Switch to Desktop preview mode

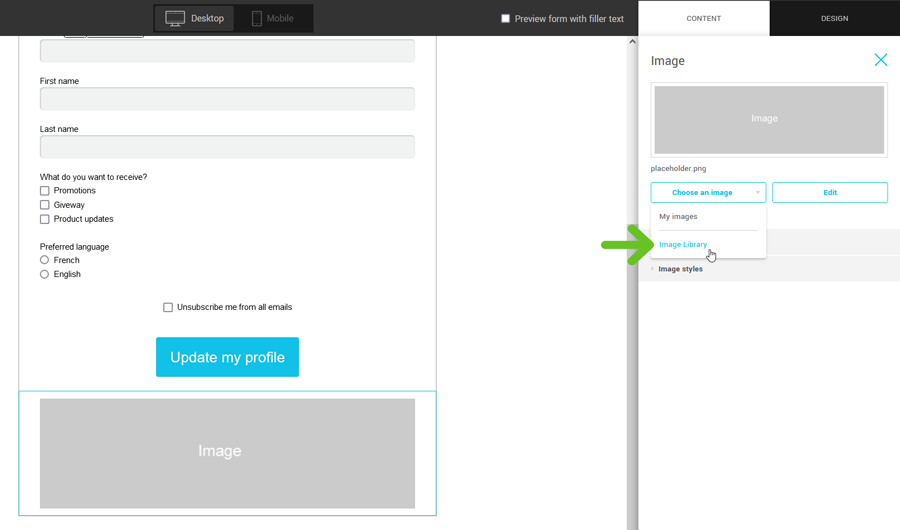pyautogui.click(x=195, y=18)
